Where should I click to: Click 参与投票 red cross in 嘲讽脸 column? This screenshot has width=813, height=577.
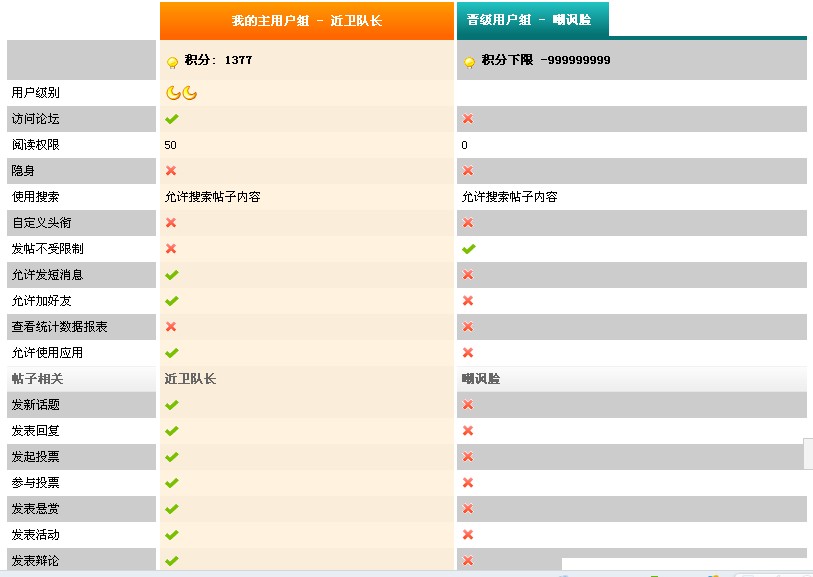click(468, 483)
